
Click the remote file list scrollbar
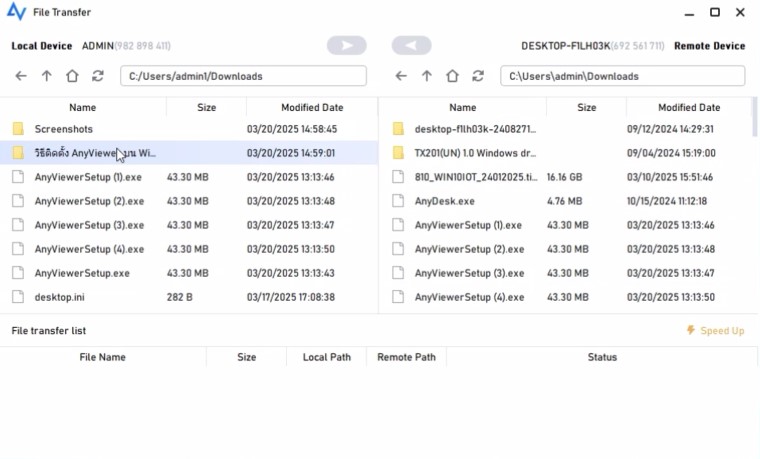pos(755,117)
